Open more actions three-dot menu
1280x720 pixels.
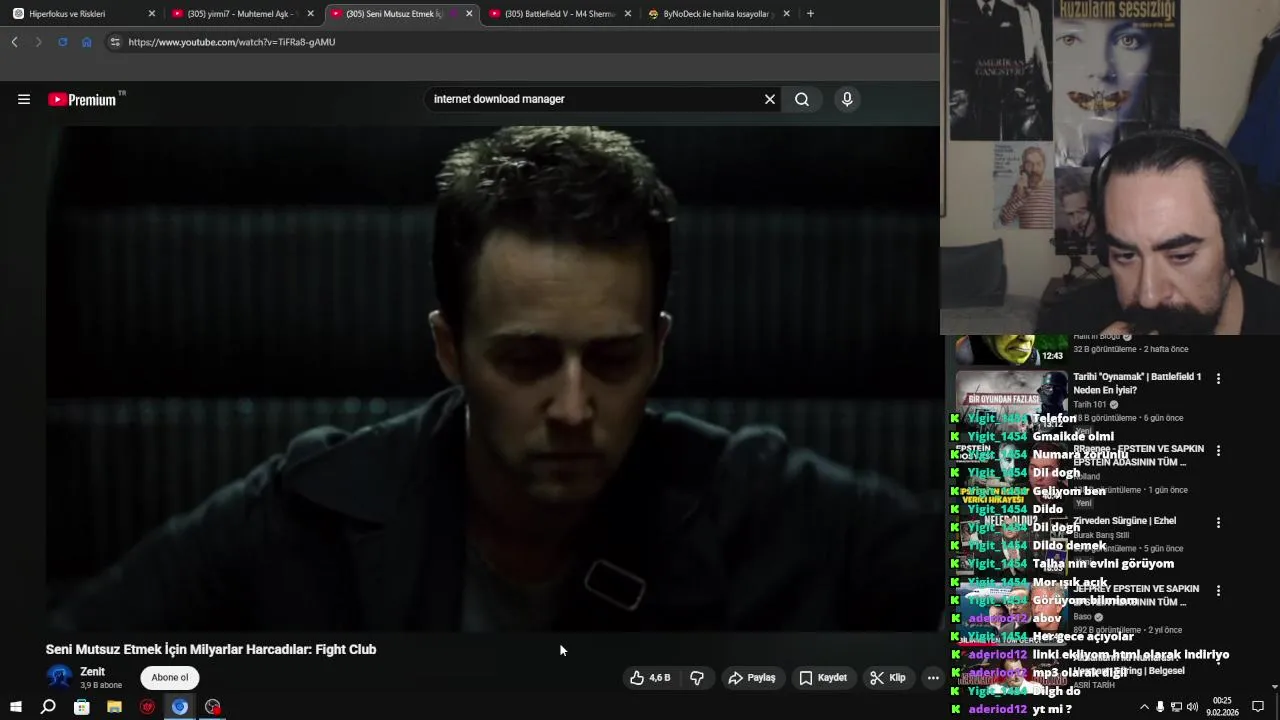pos(933,678)
